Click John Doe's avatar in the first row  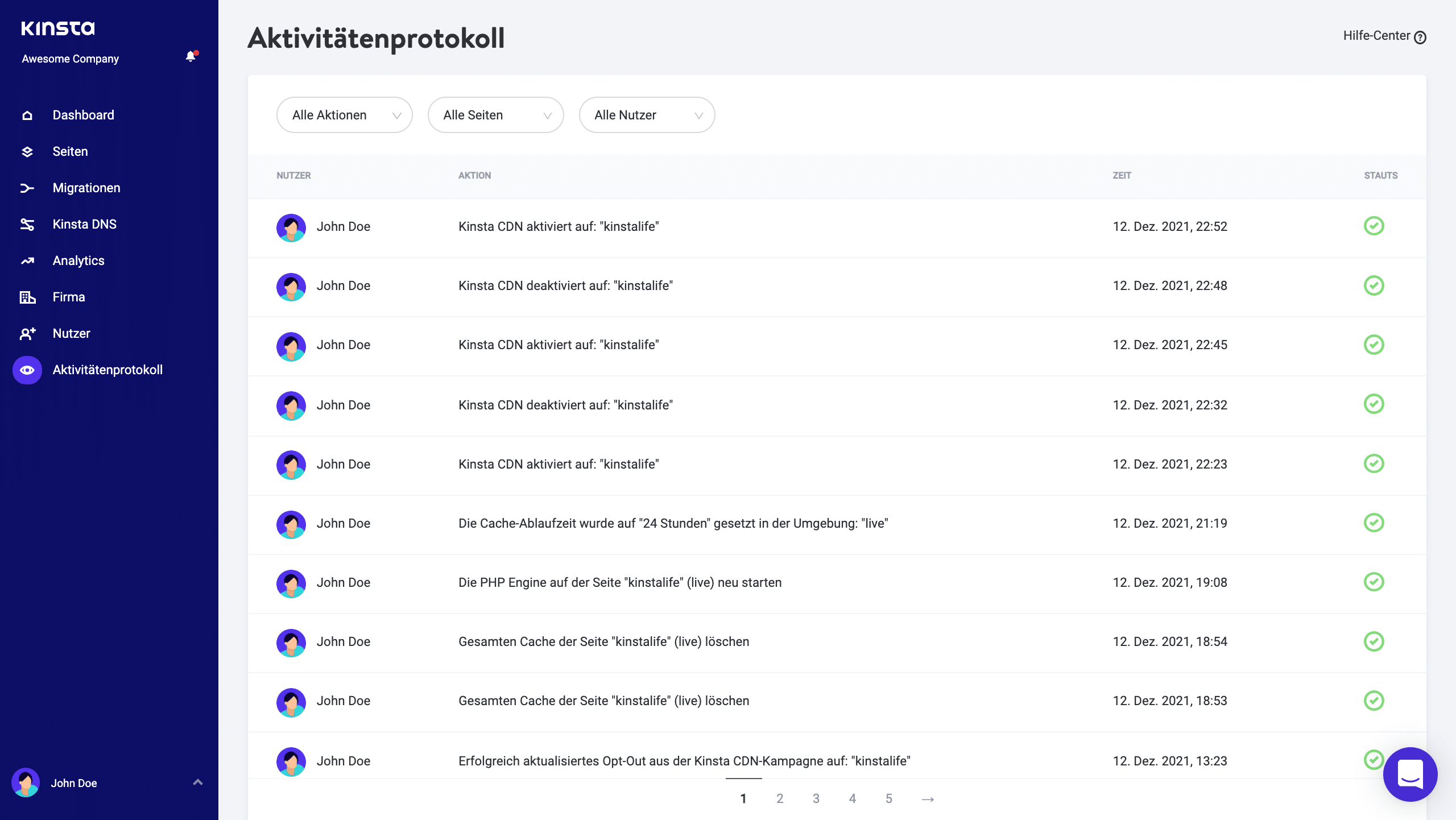291,226
